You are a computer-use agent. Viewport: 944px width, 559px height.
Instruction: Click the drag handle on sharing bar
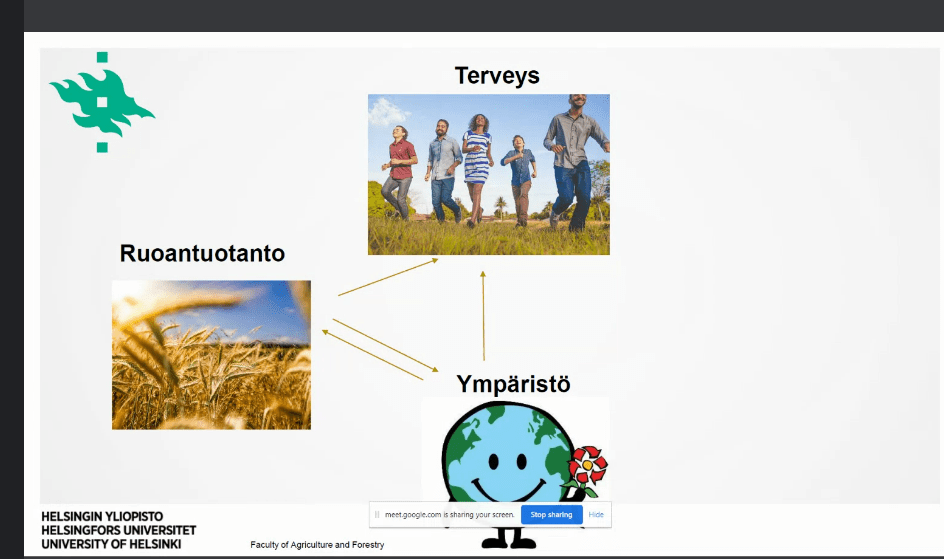pyautogui.click(x=377, y=515)
